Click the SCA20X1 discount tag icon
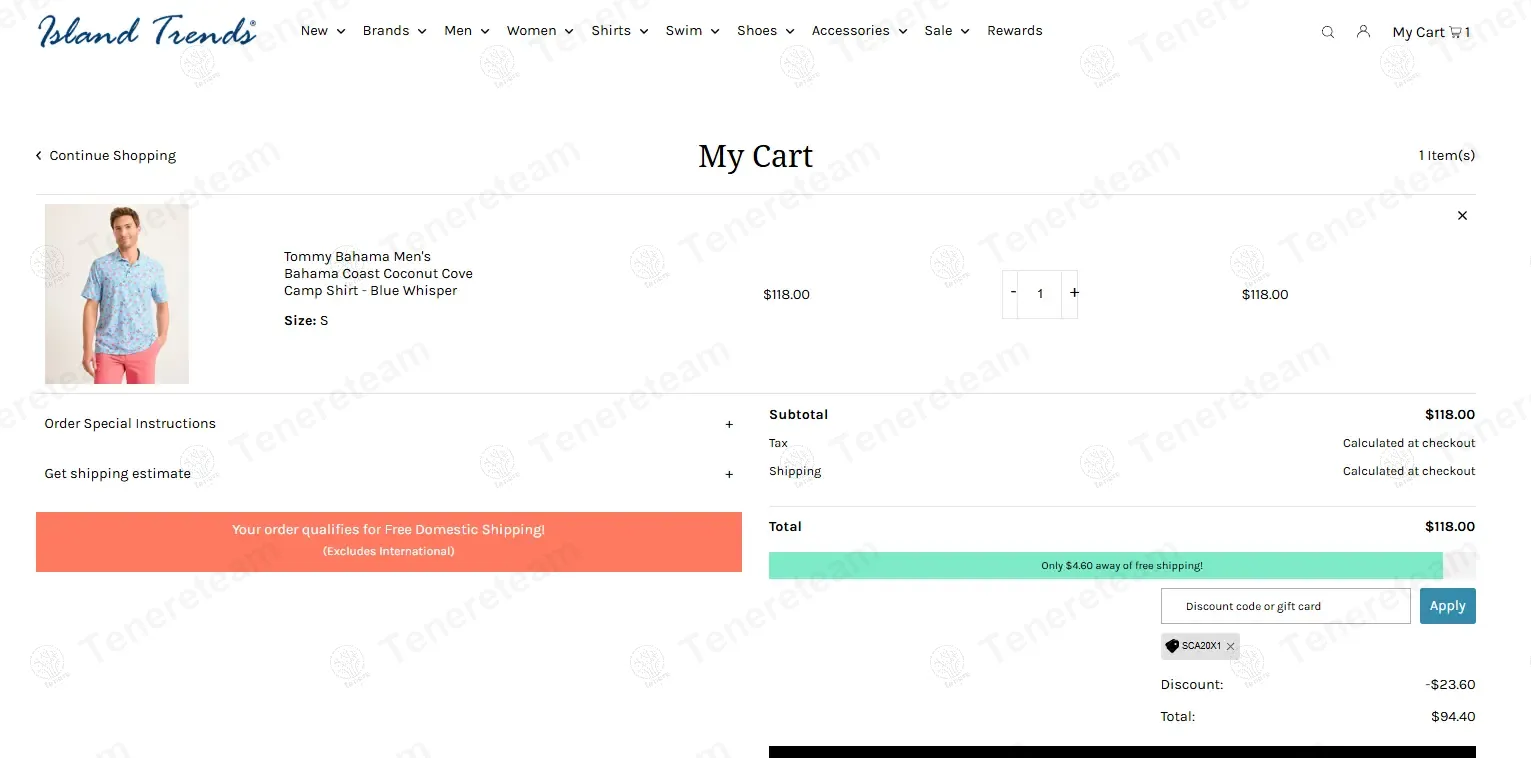The image size is (1531, 758). (x=1172, y=646)
